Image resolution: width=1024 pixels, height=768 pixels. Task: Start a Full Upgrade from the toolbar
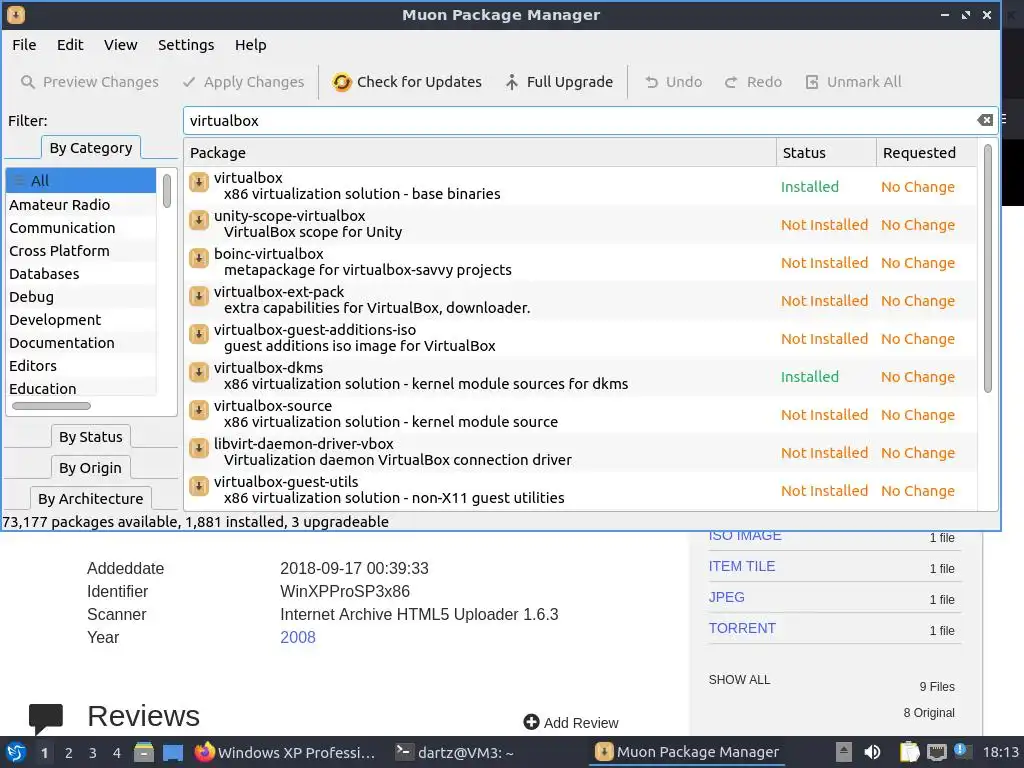click(x=559, y=82)
